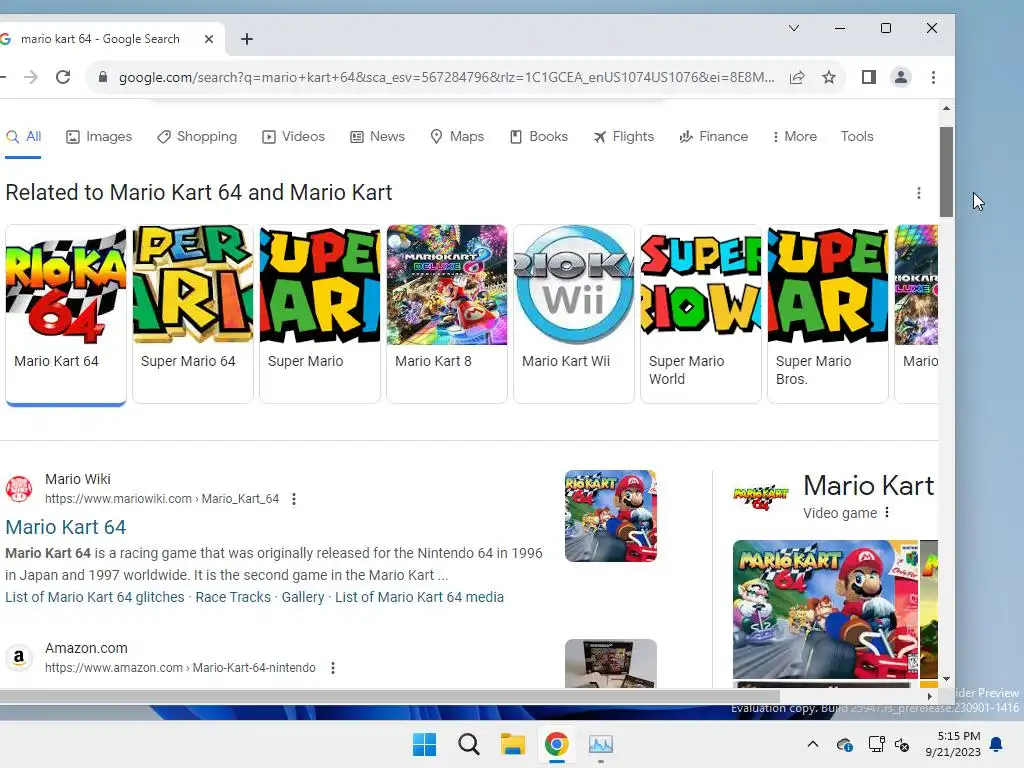
Task: Select the Mario Kart 64 related card
Action: tap(66, 314)
